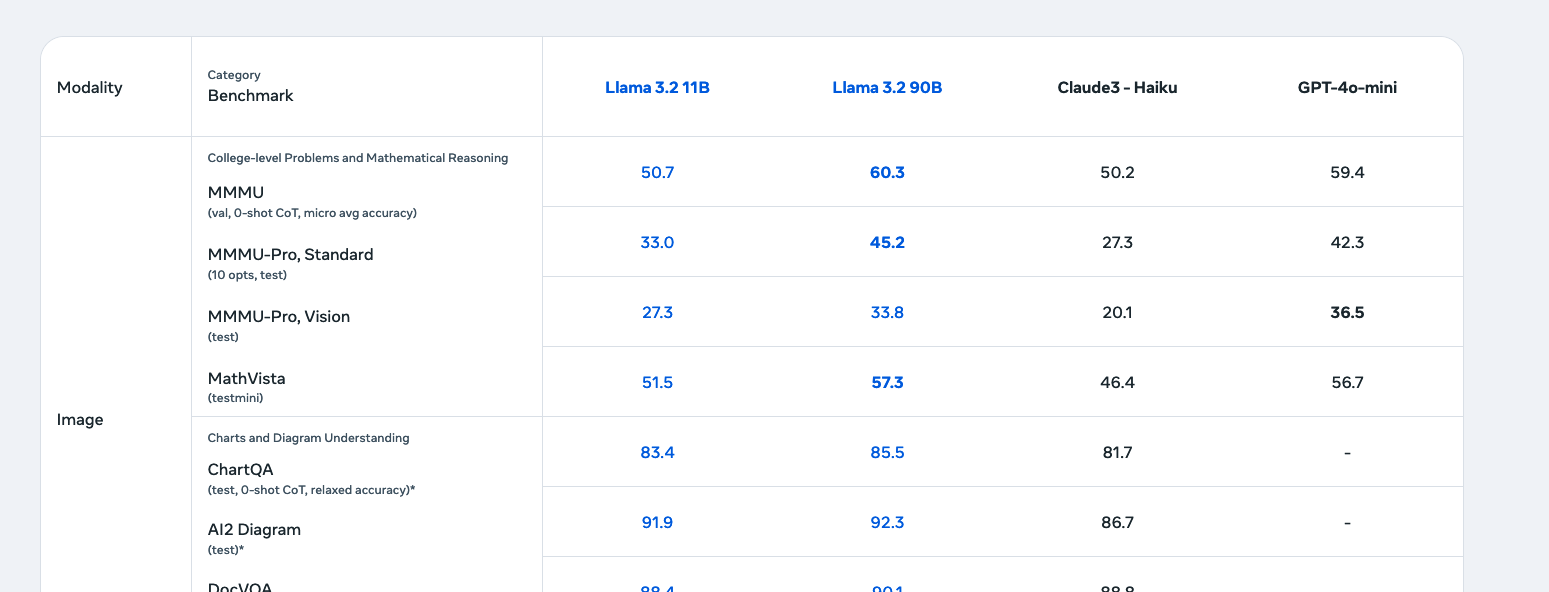This screenshot has width=1549, height=592.
Task: Click the Claude3 - Haiku column header
Action: point(1117,88)
